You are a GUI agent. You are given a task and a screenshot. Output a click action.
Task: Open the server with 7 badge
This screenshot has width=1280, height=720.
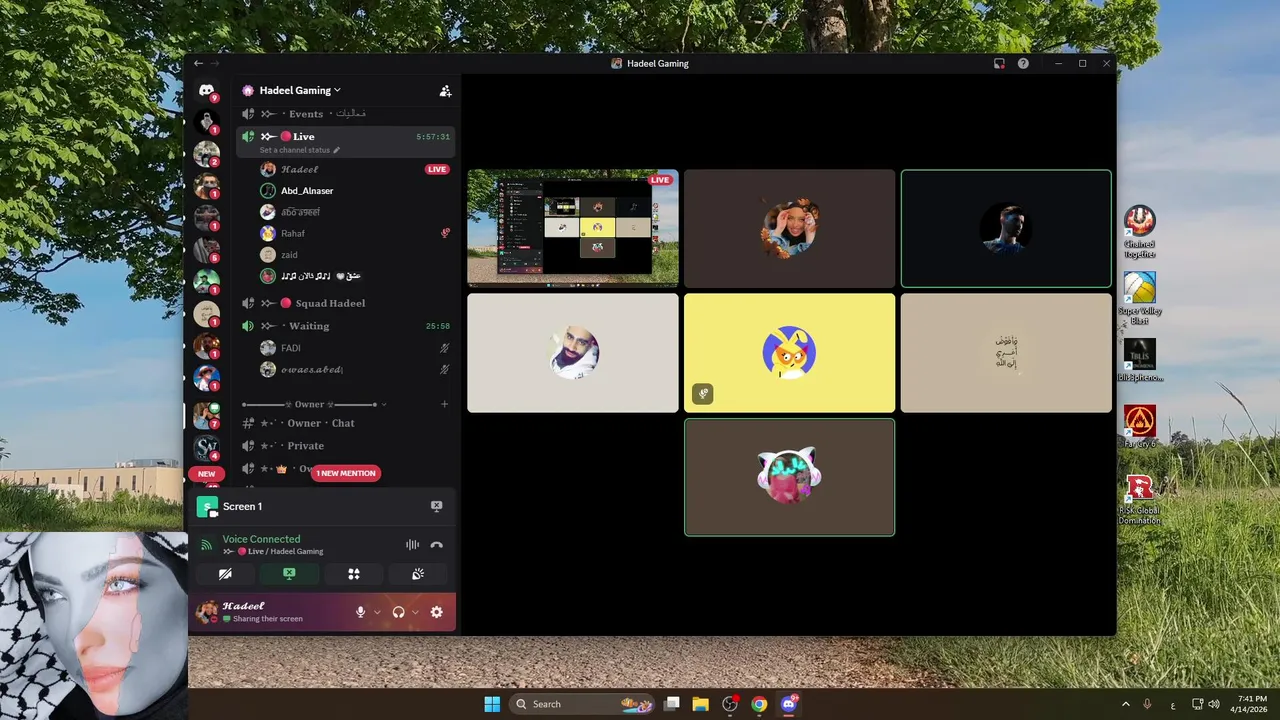pos(206,415)
